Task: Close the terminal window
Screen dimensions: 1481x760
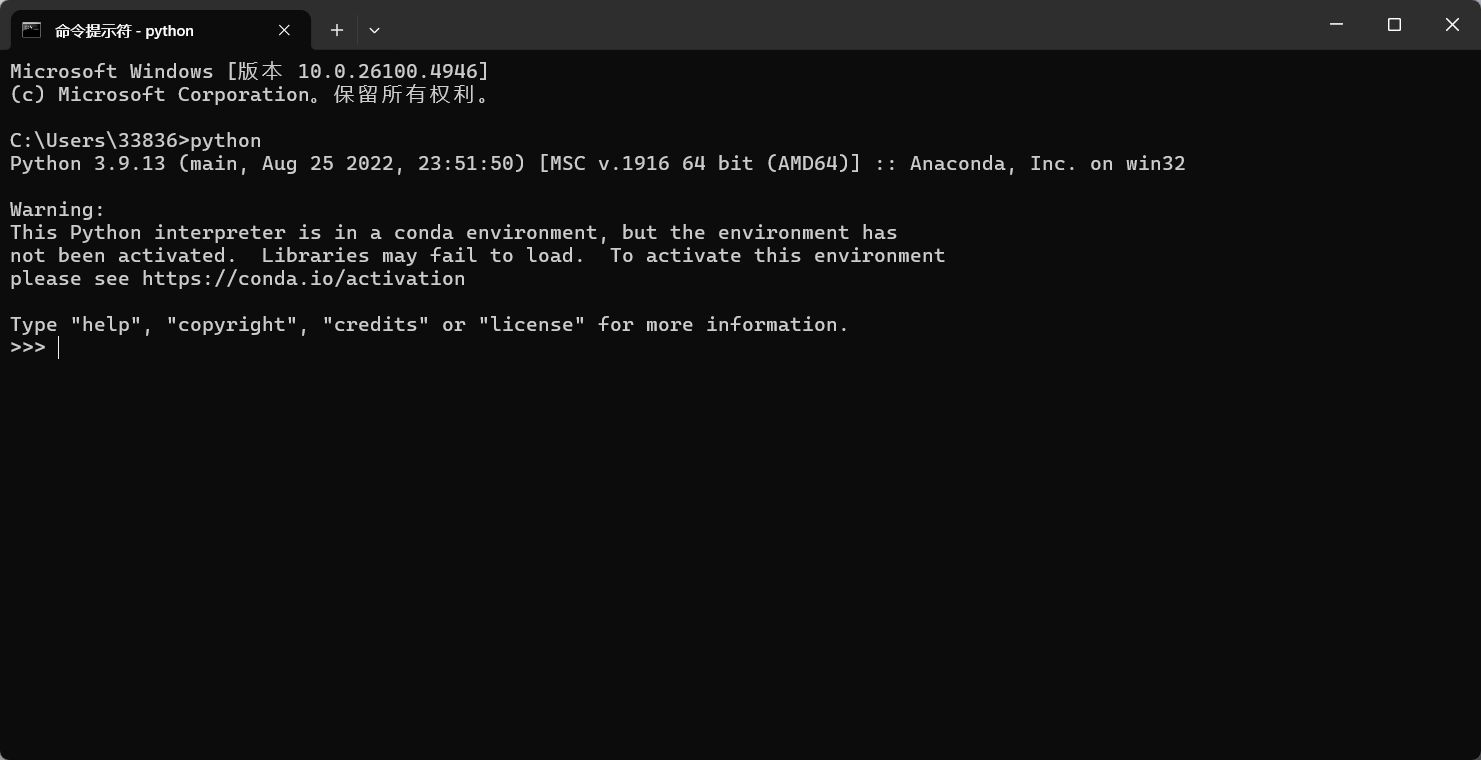Action: click(1452, 24)
